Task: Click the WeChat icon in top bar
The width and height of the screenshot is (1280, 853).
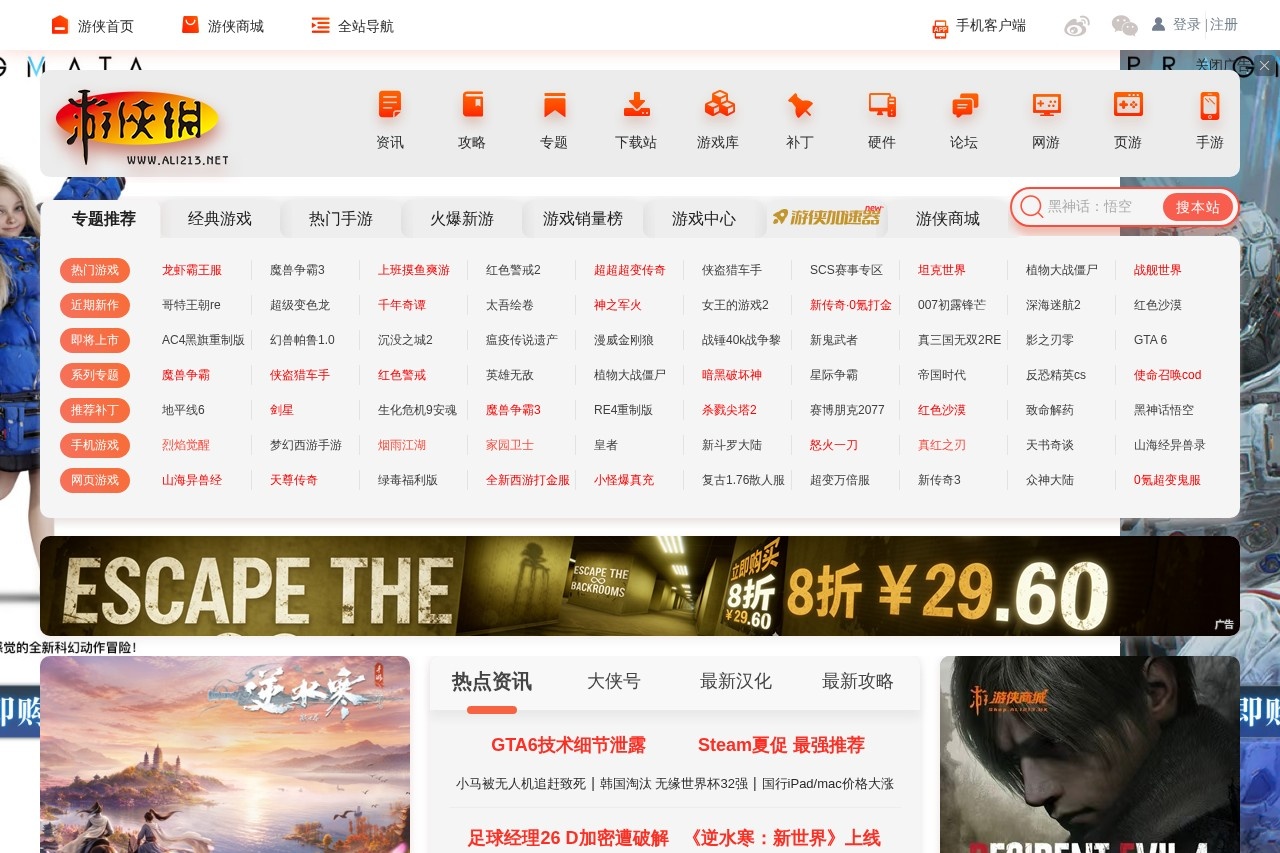Action: point(1125,26)
